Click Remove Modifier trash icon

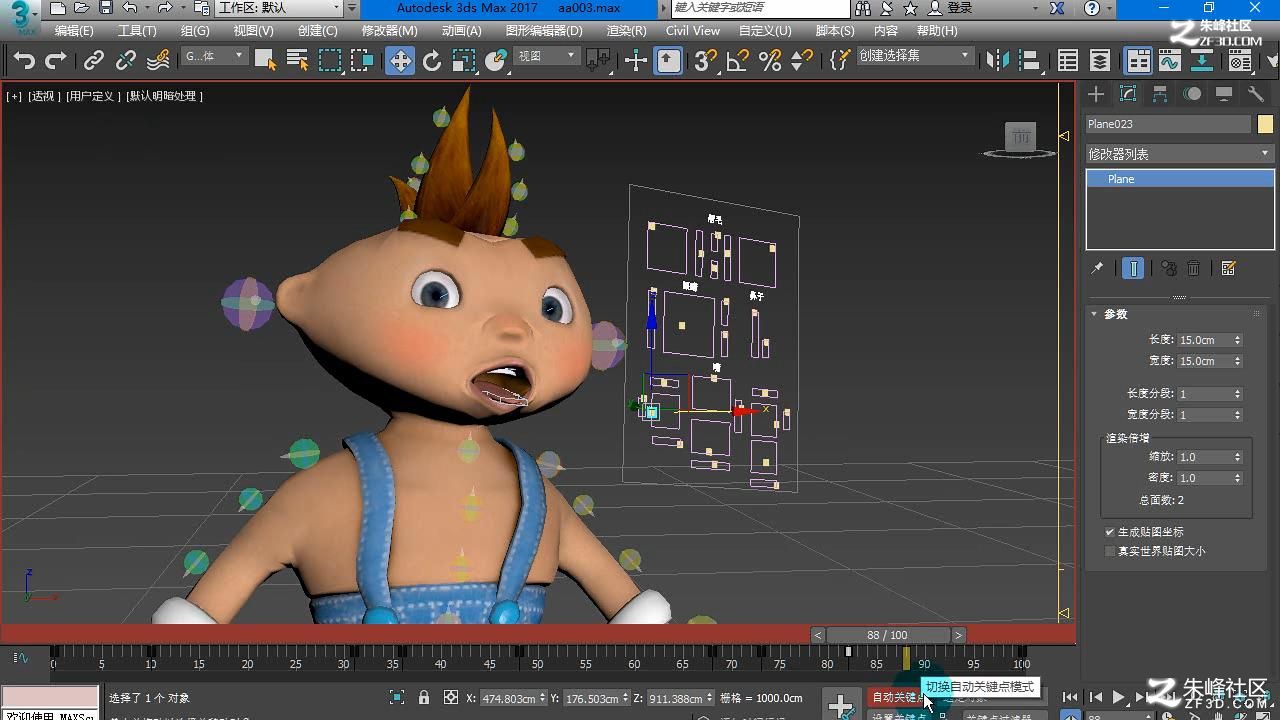click(1193, 268)
